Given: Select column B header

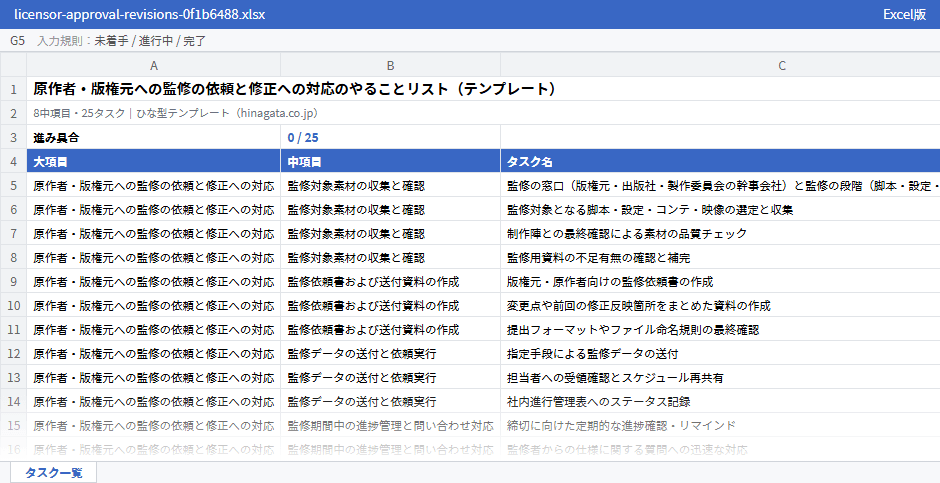Looking at the screenshot, I should pos(390,65).
